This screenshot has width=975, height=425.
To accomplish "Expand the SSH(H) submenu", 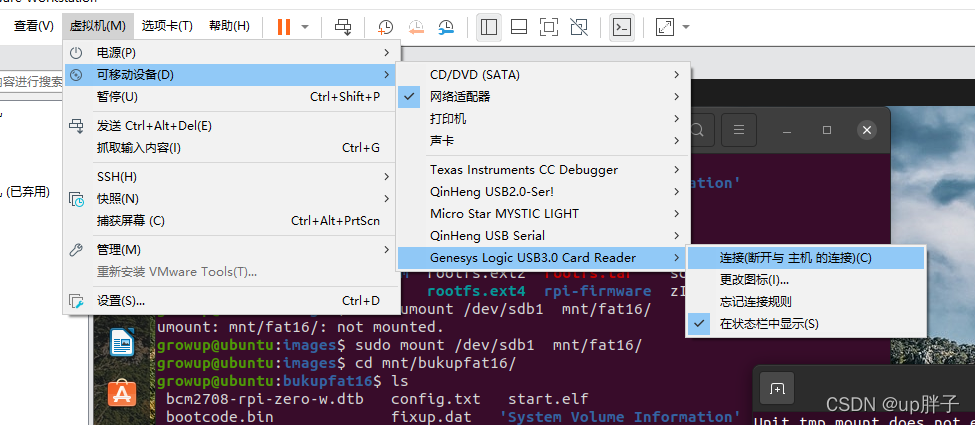I will [231, 177].
